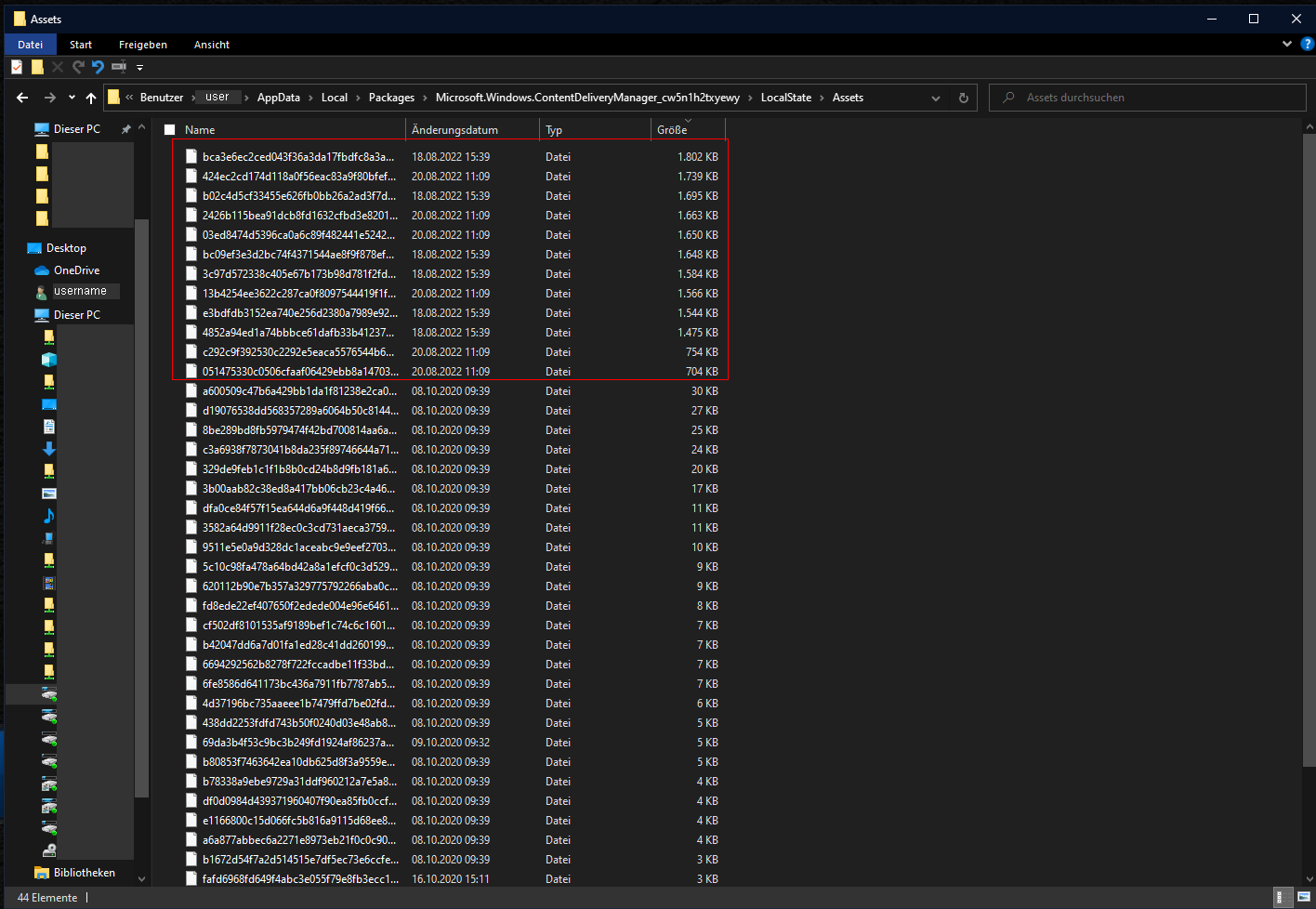Click the New Folder icon in quick access toolbar
This screenshot has width=1316, height=909.
(37, 67)
